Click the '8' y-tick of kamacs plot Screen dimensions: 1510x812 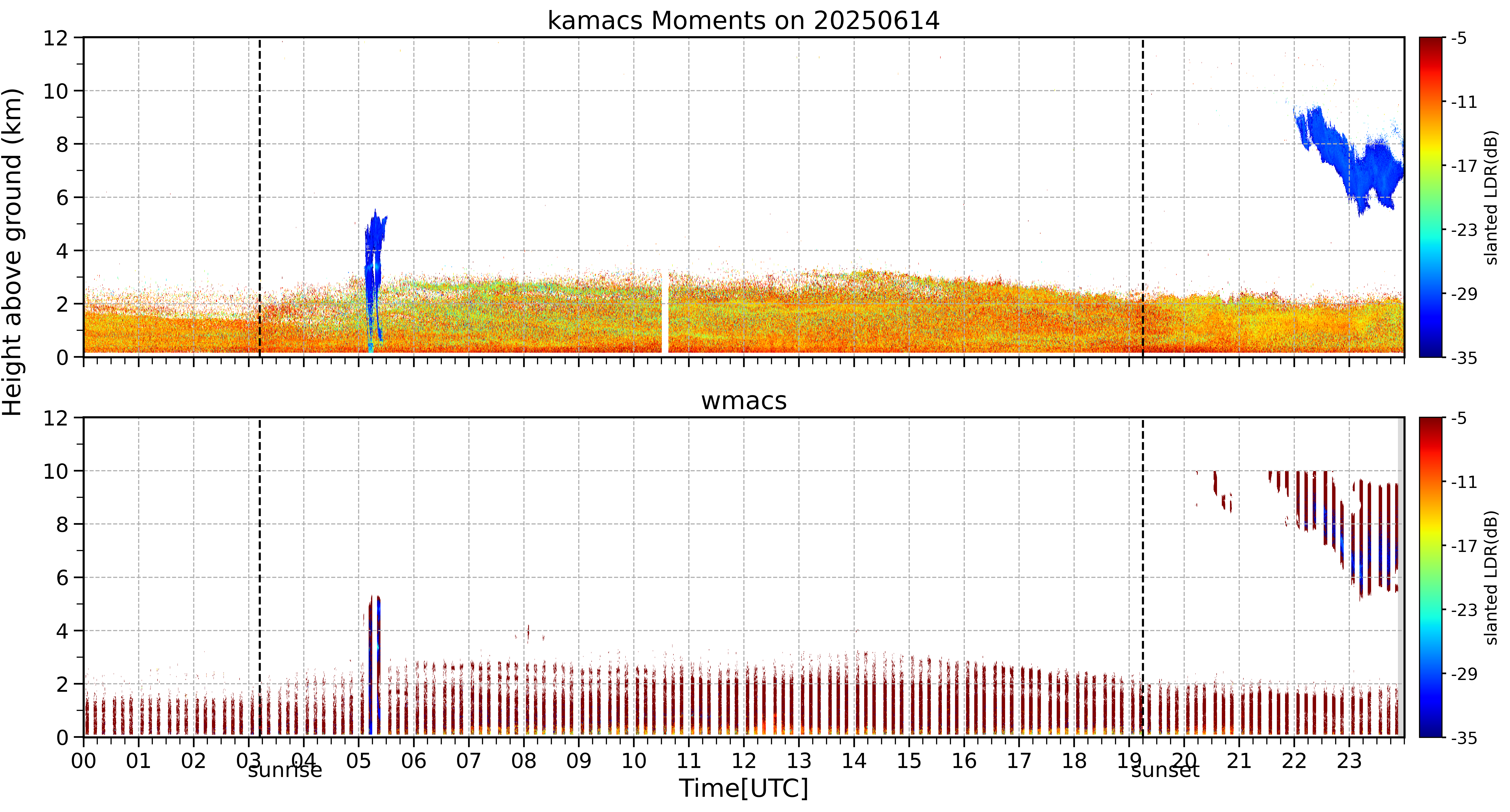pos(62,145)
